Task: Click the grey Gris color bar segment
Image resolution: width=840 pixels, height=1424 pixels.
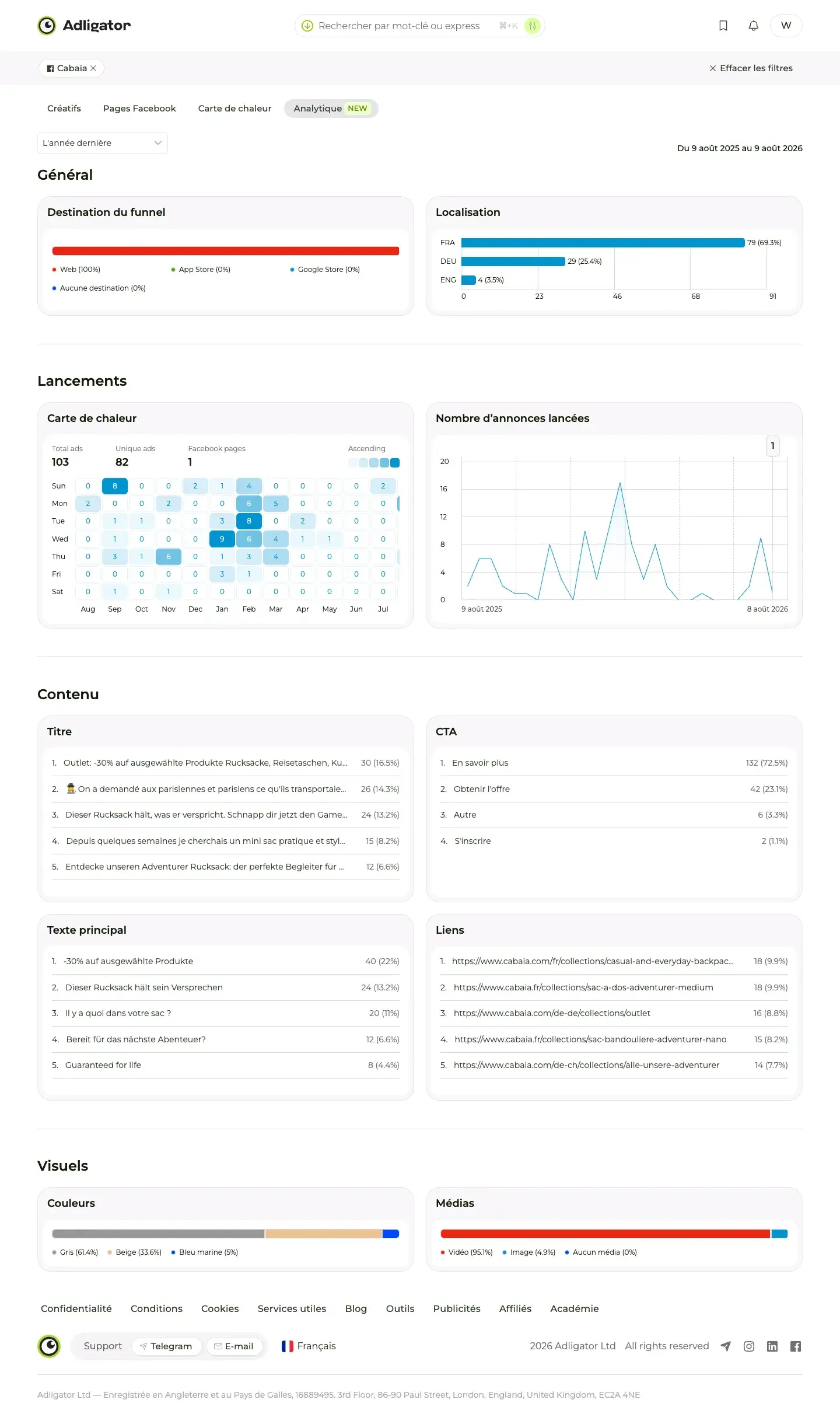Action: click(x=158, y=1234)
